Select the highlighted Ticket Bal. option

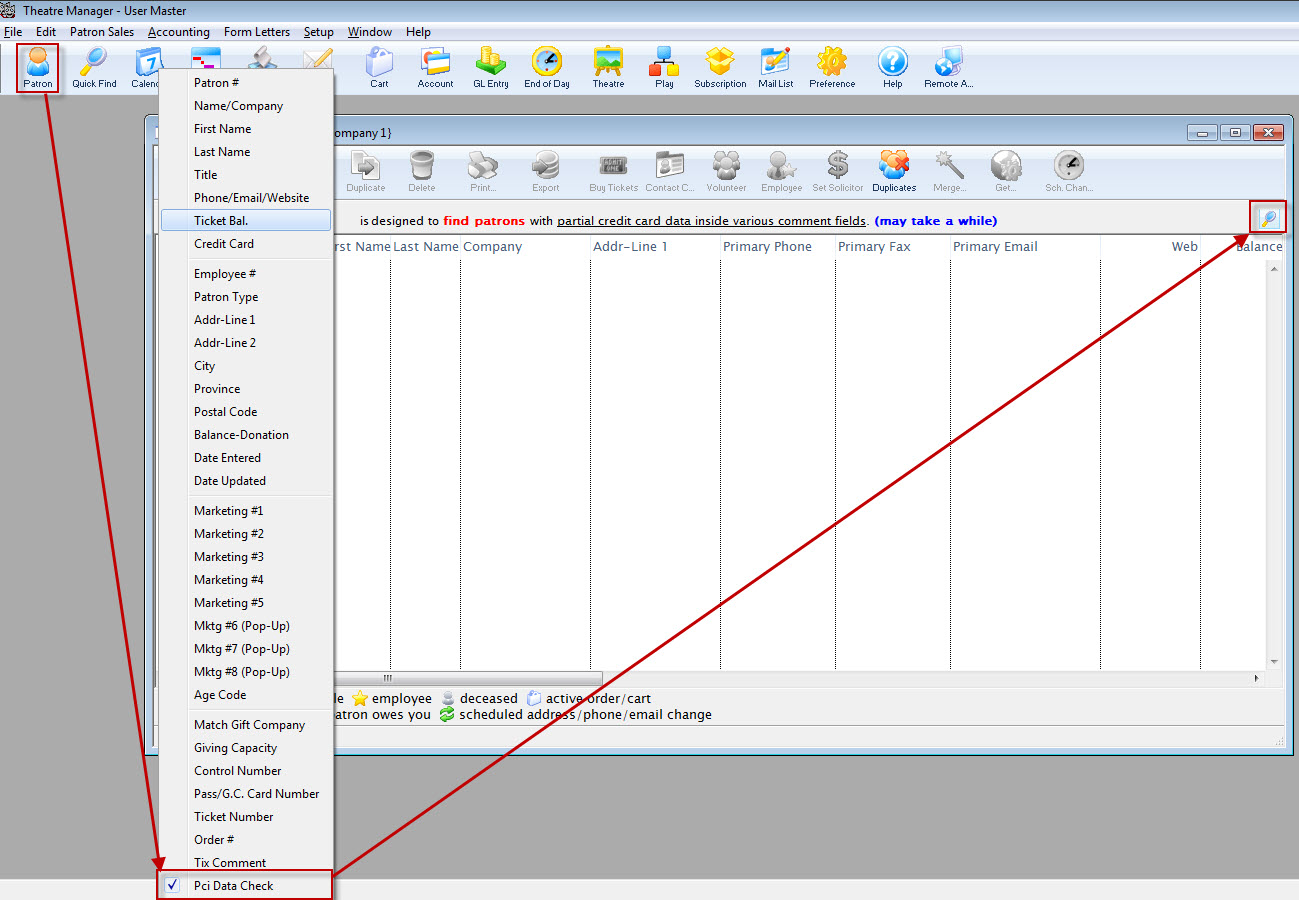click(x=245, y=221)
